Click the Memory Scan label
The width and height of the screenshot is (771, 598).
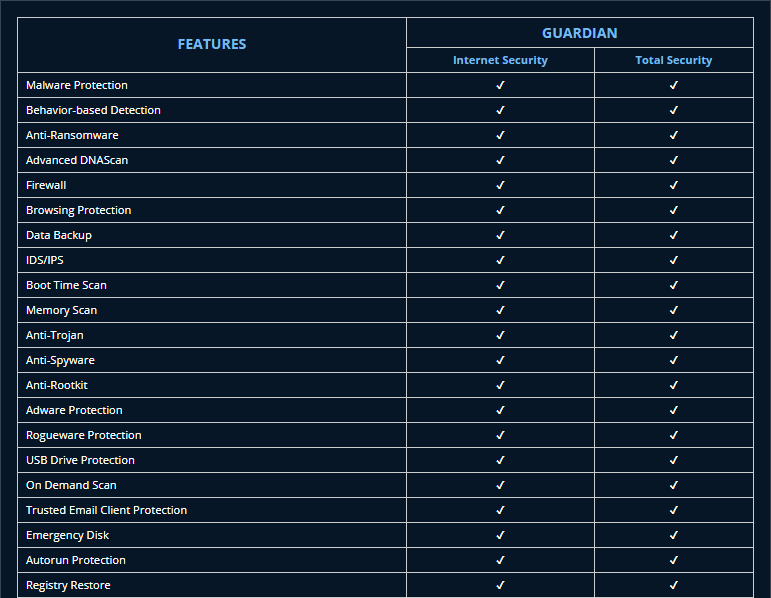pos(61,310)
